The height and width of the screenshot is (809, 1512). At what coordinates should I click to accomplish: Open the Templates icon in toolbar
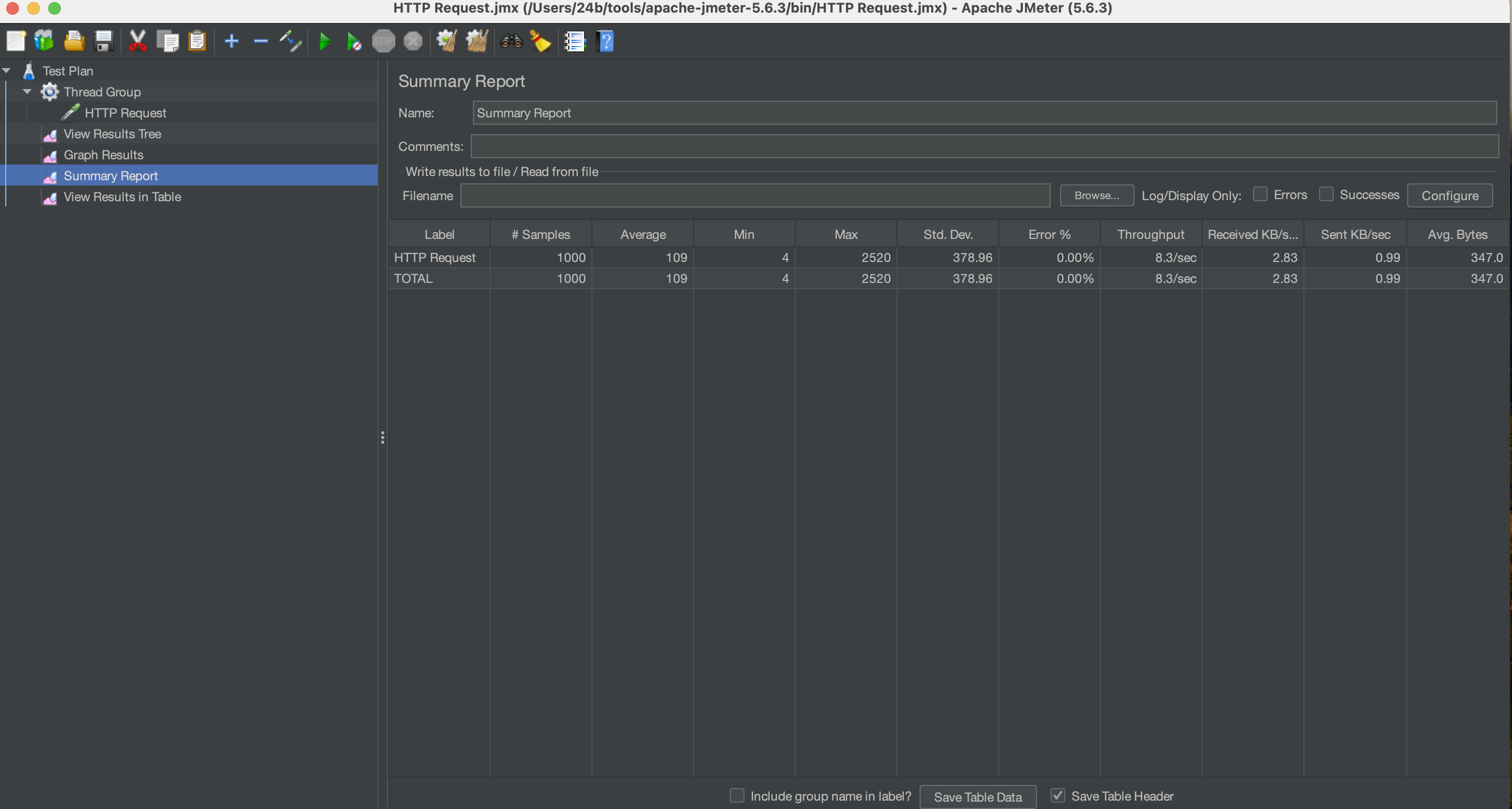click(x=44, y=41)
